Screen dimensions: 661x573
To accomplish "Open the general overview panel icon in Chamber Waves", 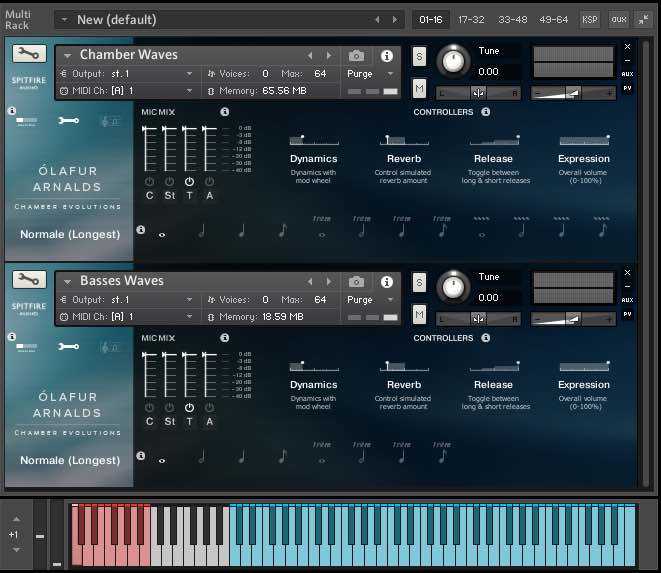I will [x=27, y=121].
